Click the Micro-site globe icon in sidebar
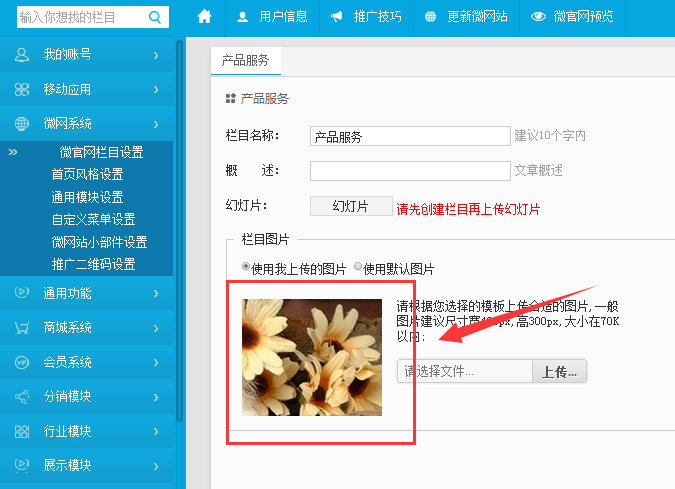 click(x=22, y=124)
